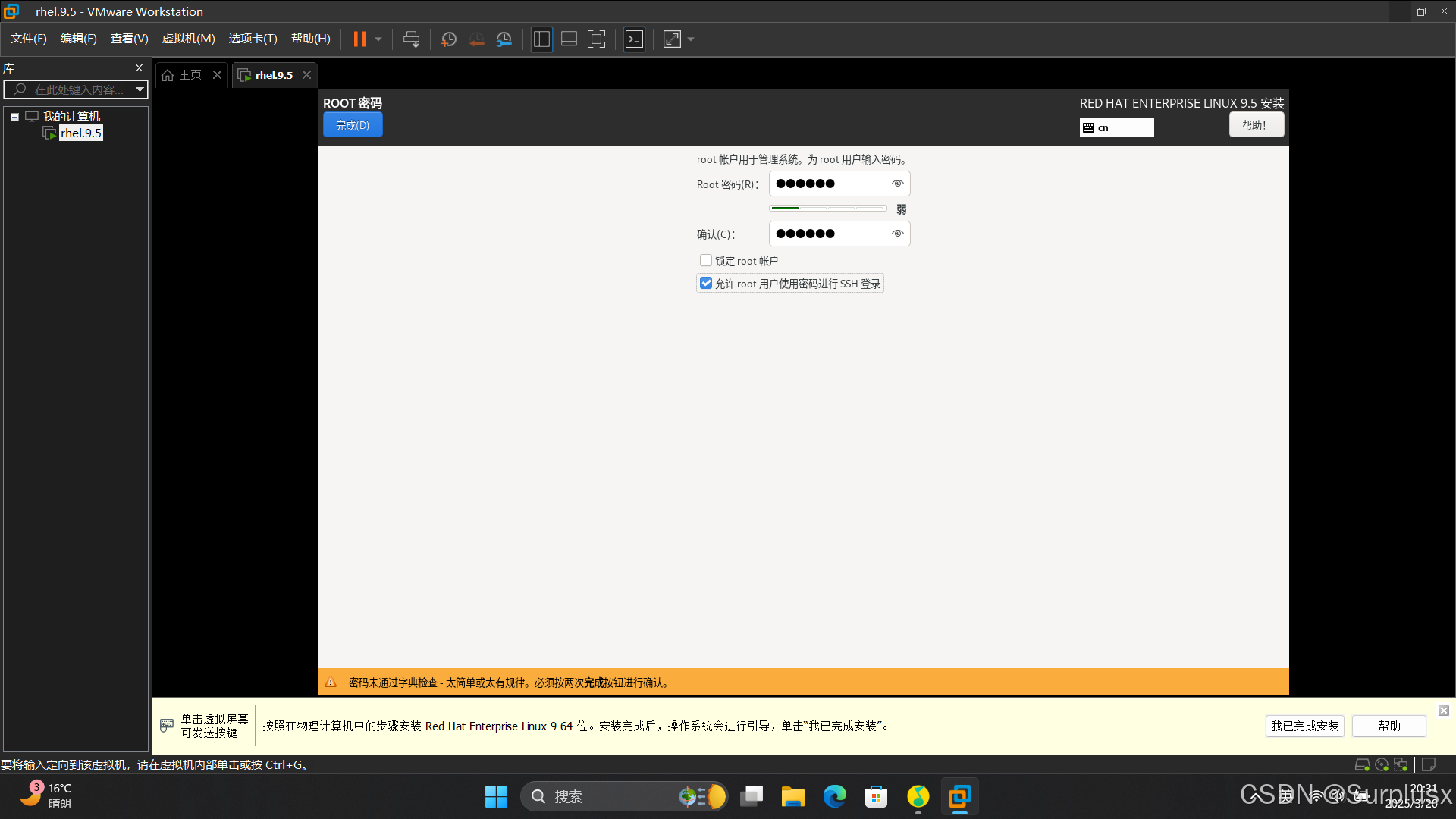Collapse the 我的计算机 tree node
The image size is (1456, 819).
[14, 117]
